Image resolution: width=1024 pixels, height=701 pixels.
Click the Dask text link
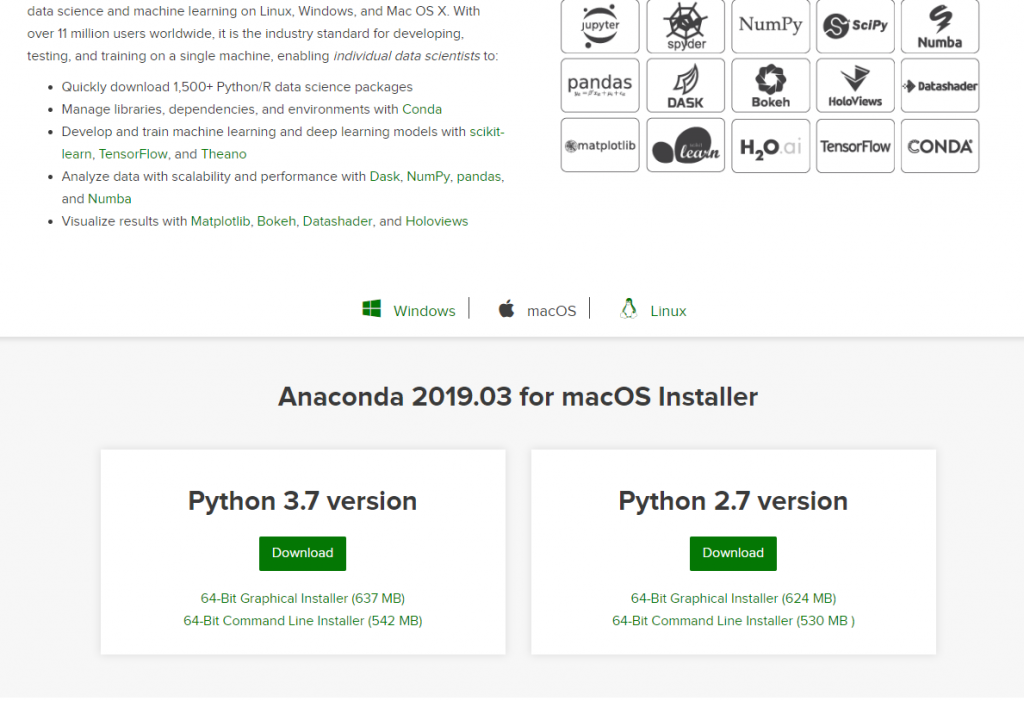pos(385,176)
